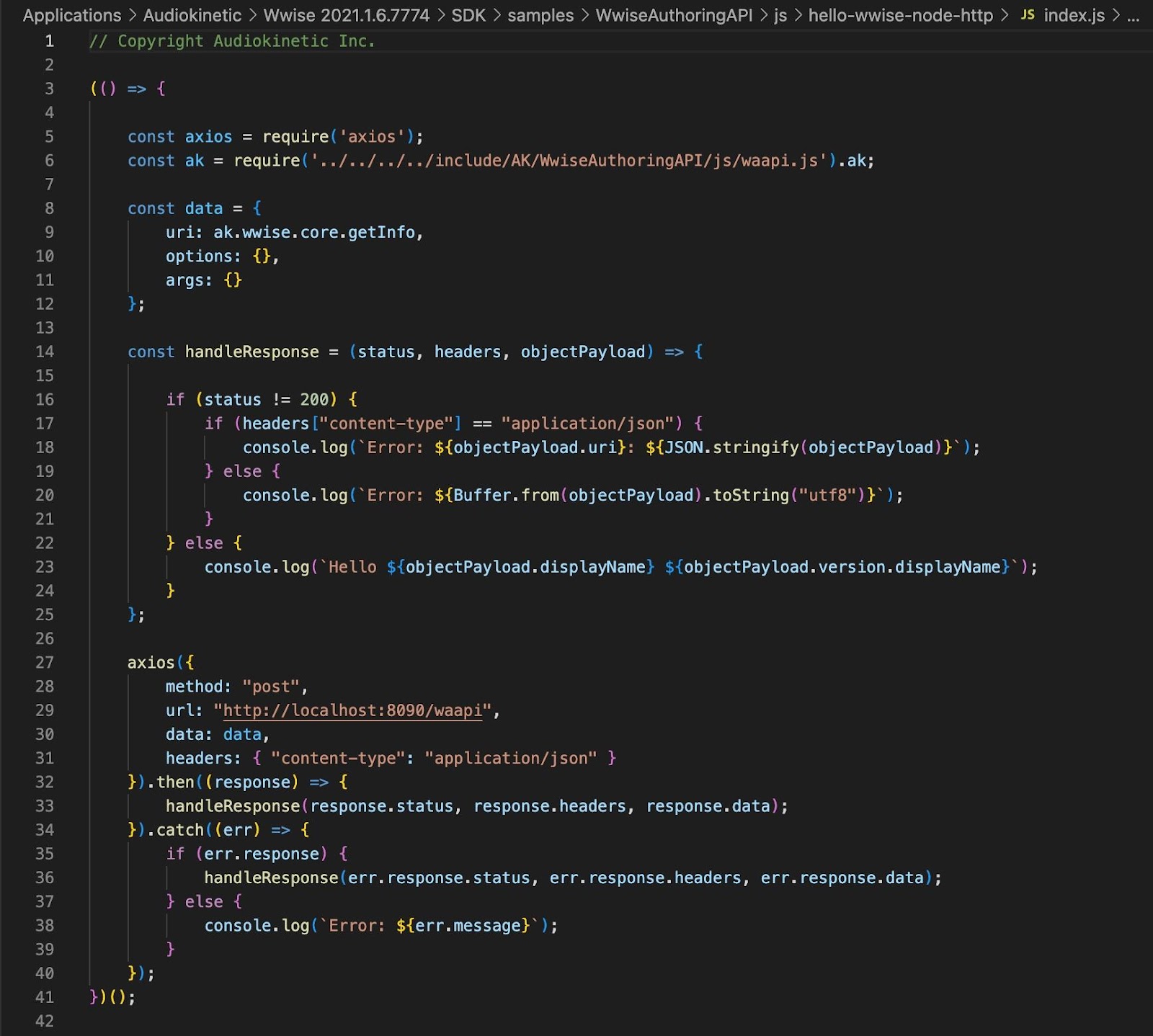Click the breadcrumb ellipsis symbol after index.js
This screenshot has height=1036, width=1153.
pyautogui.click(x=1133, y=15)
